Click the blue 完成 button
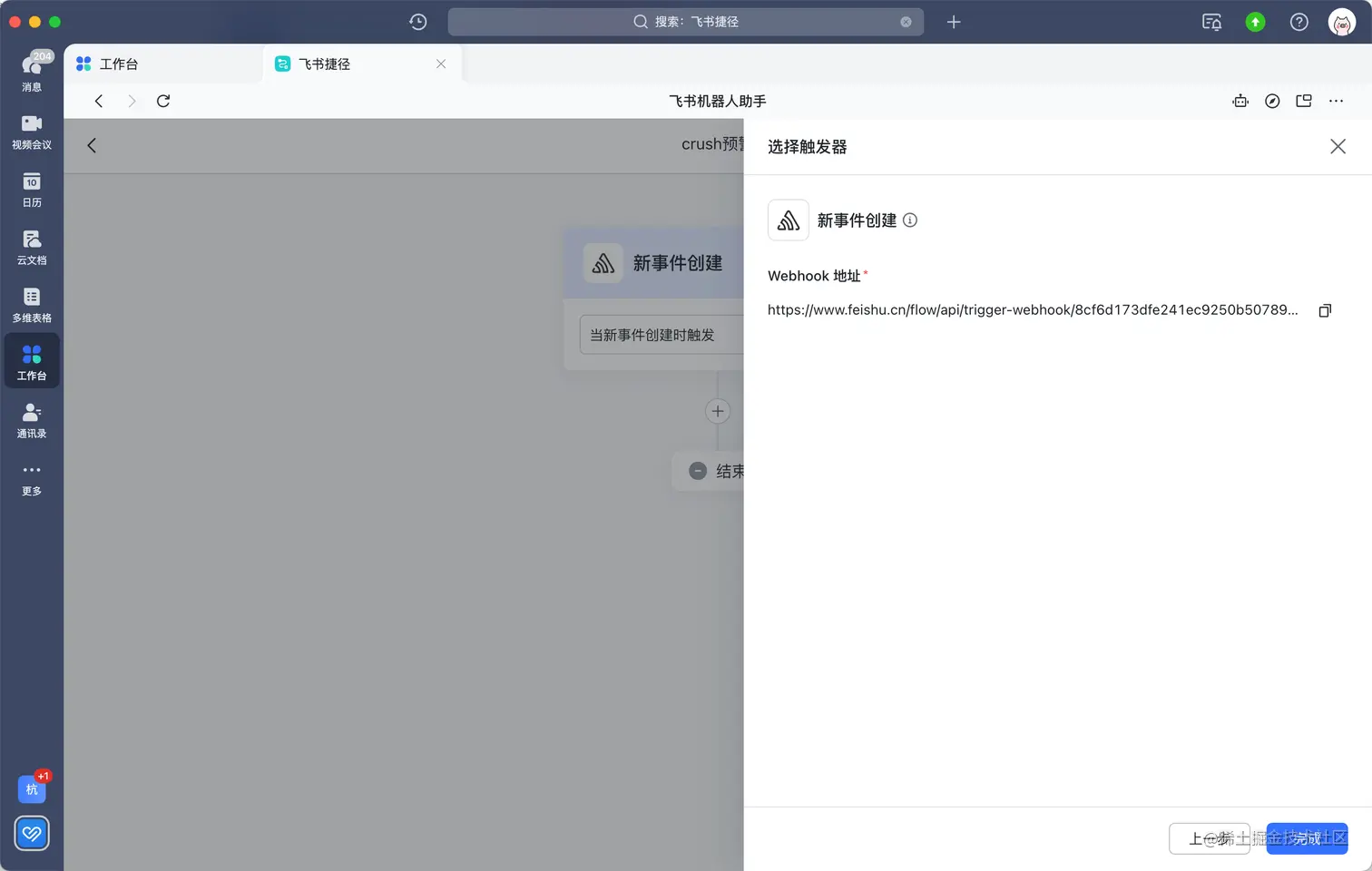The image size is (1372, 871). pos(1307,838)
